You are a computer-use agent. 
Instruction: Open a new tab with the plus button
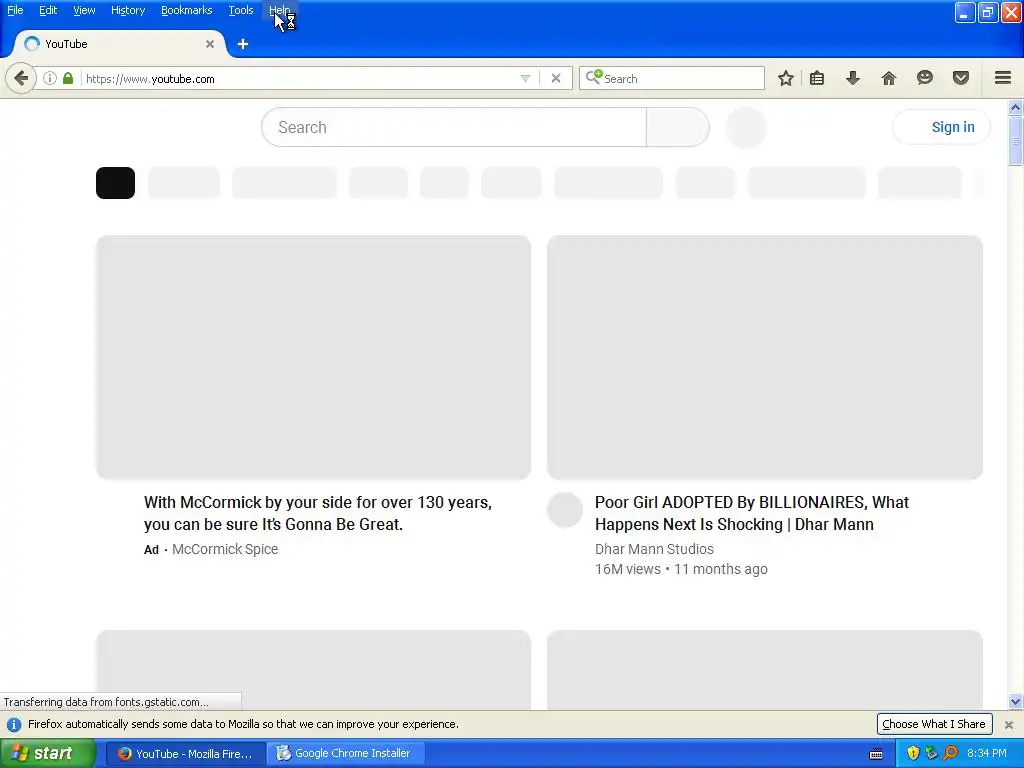243,44
